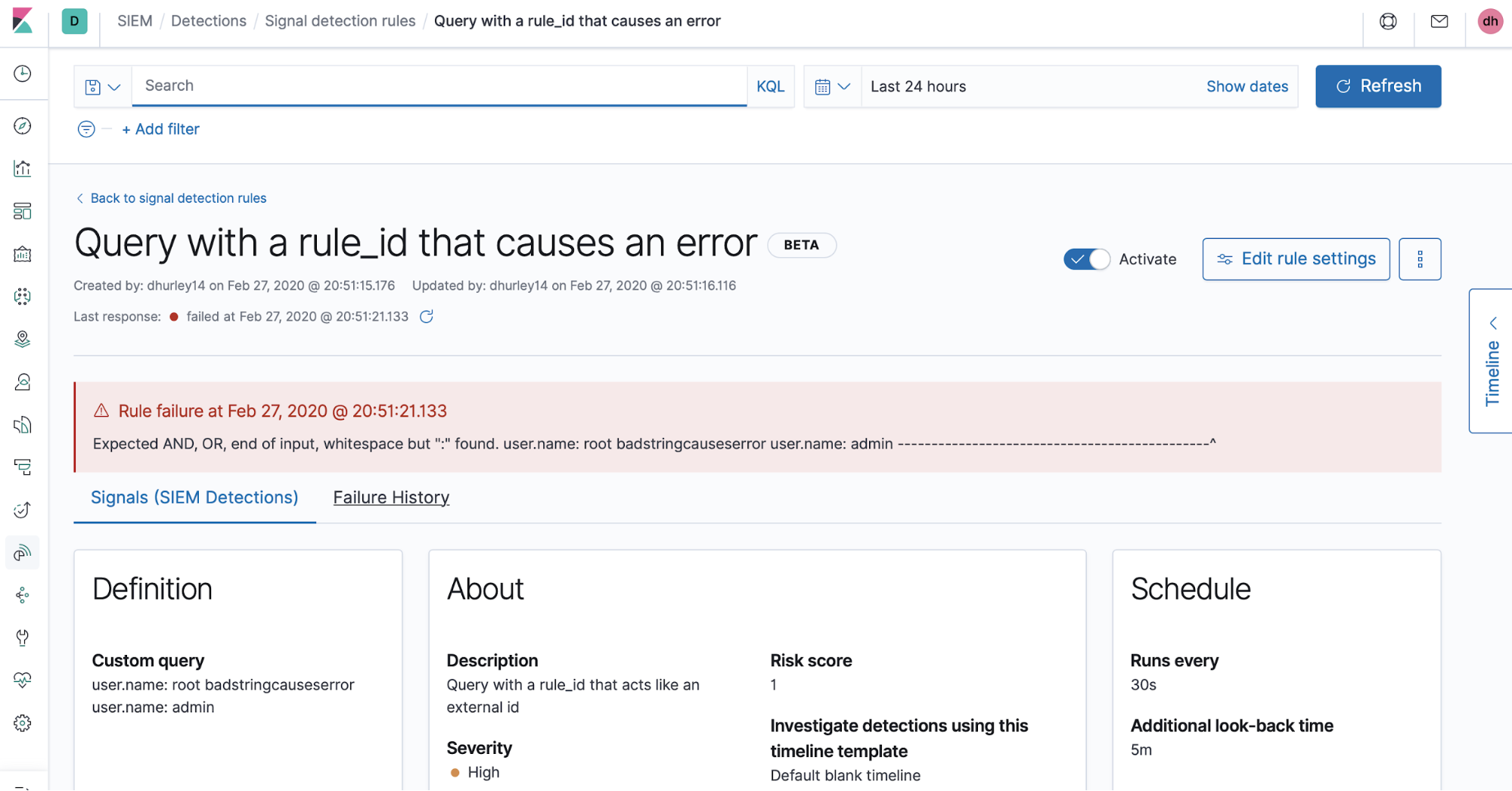Toggle the Activate rule switch
This screenshot has height=791, width=1512.
click(1087, 259)
